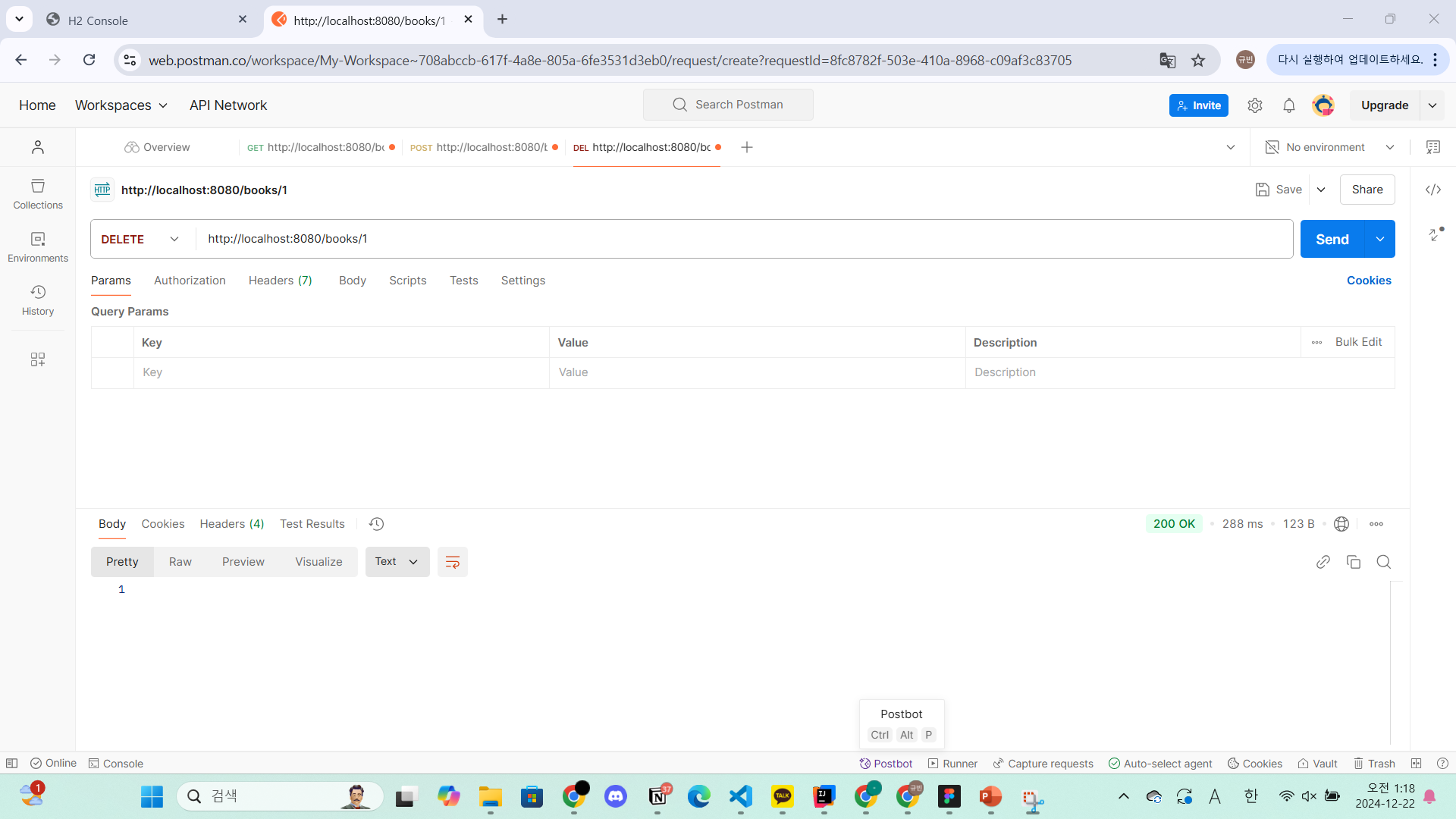This screenshot has width=1456, height=819.
Task: Open the History sidebar panel
Action: 38,300
